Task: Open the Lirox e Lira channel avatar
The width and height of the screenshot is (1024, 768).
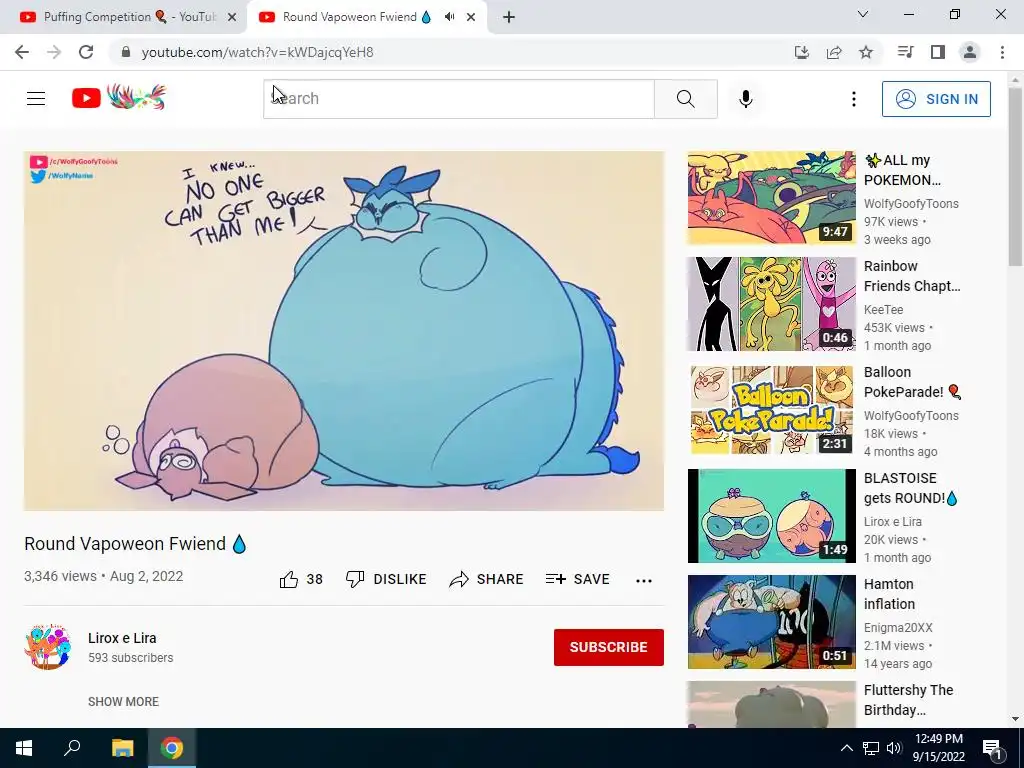Action: click(48, 647)
